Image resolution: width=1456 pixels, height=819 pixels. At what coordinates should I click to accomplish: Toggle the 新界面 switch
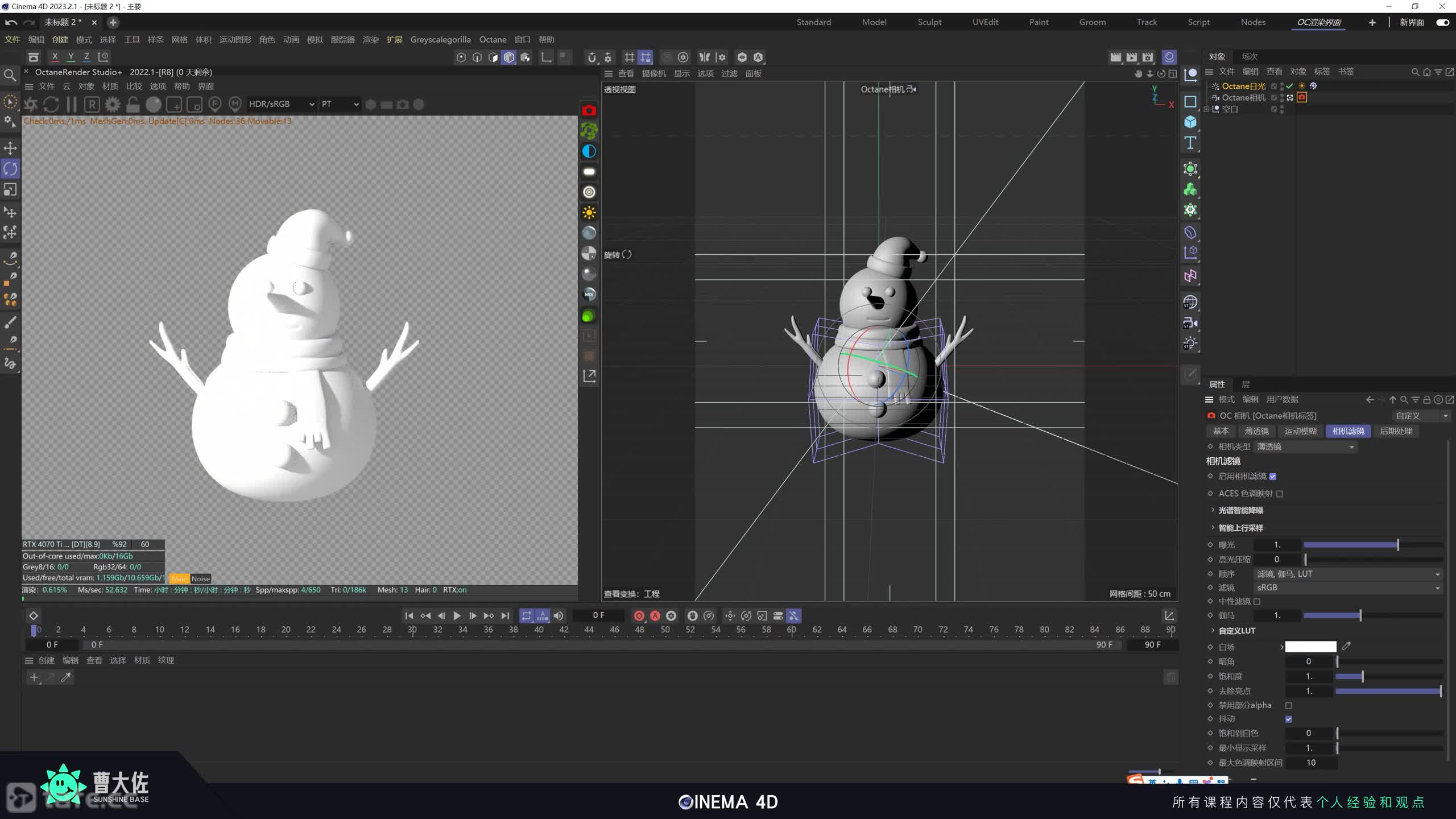1442,22
